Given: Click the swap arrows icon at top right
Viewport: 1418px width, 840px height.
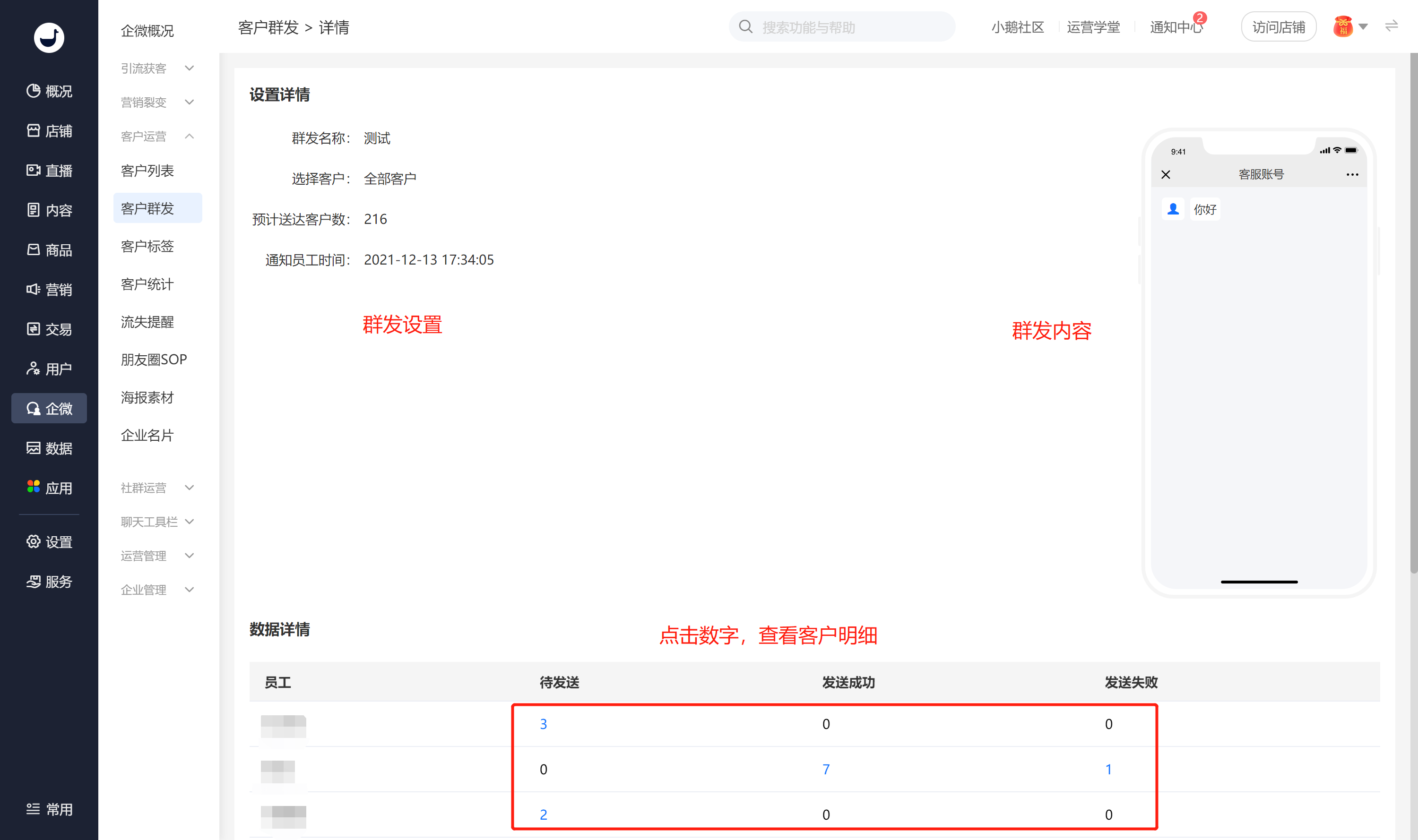Looking at the screenshot, I should coord(1392,26).
